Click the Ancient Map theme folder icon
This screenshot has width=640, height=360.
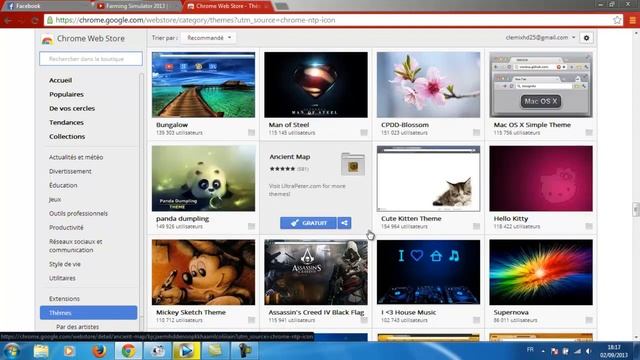point(353,164)
